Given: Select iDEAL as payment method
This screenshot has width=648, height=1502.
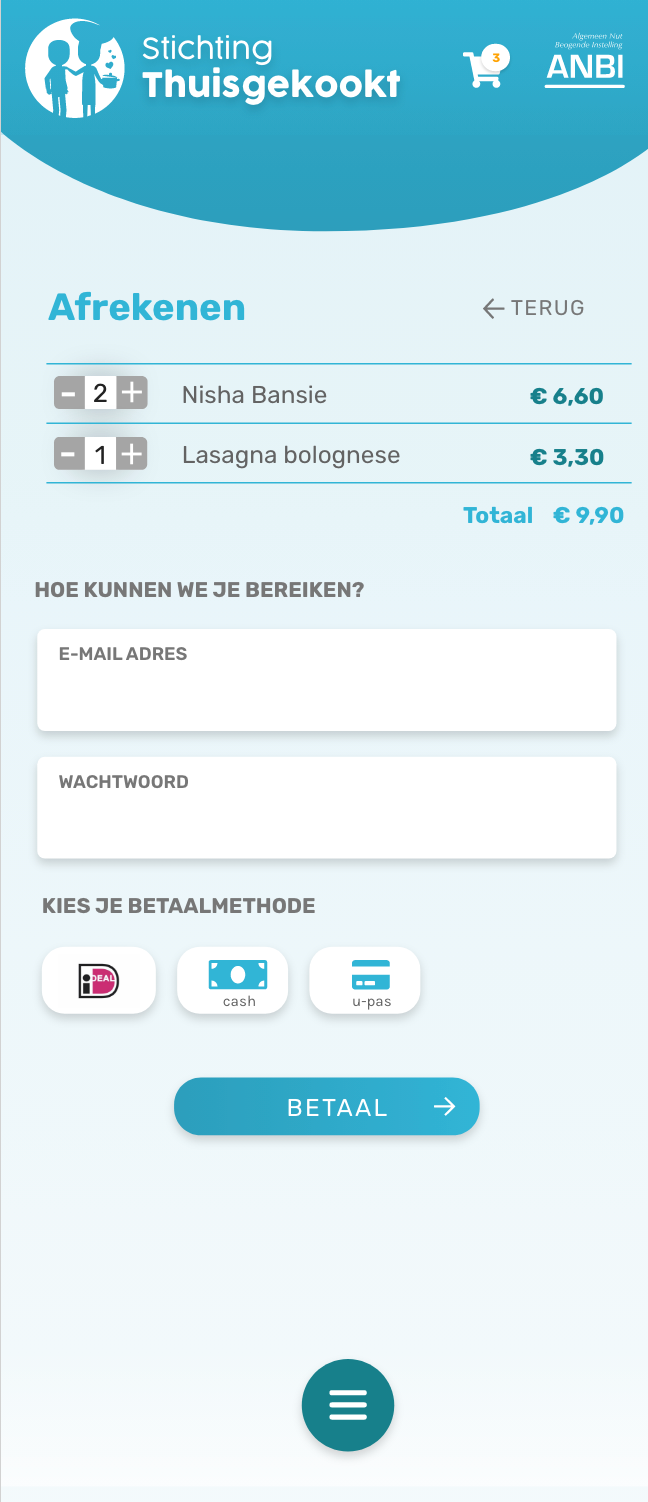Looking at the screenshot, I should [x=99, y=981].
